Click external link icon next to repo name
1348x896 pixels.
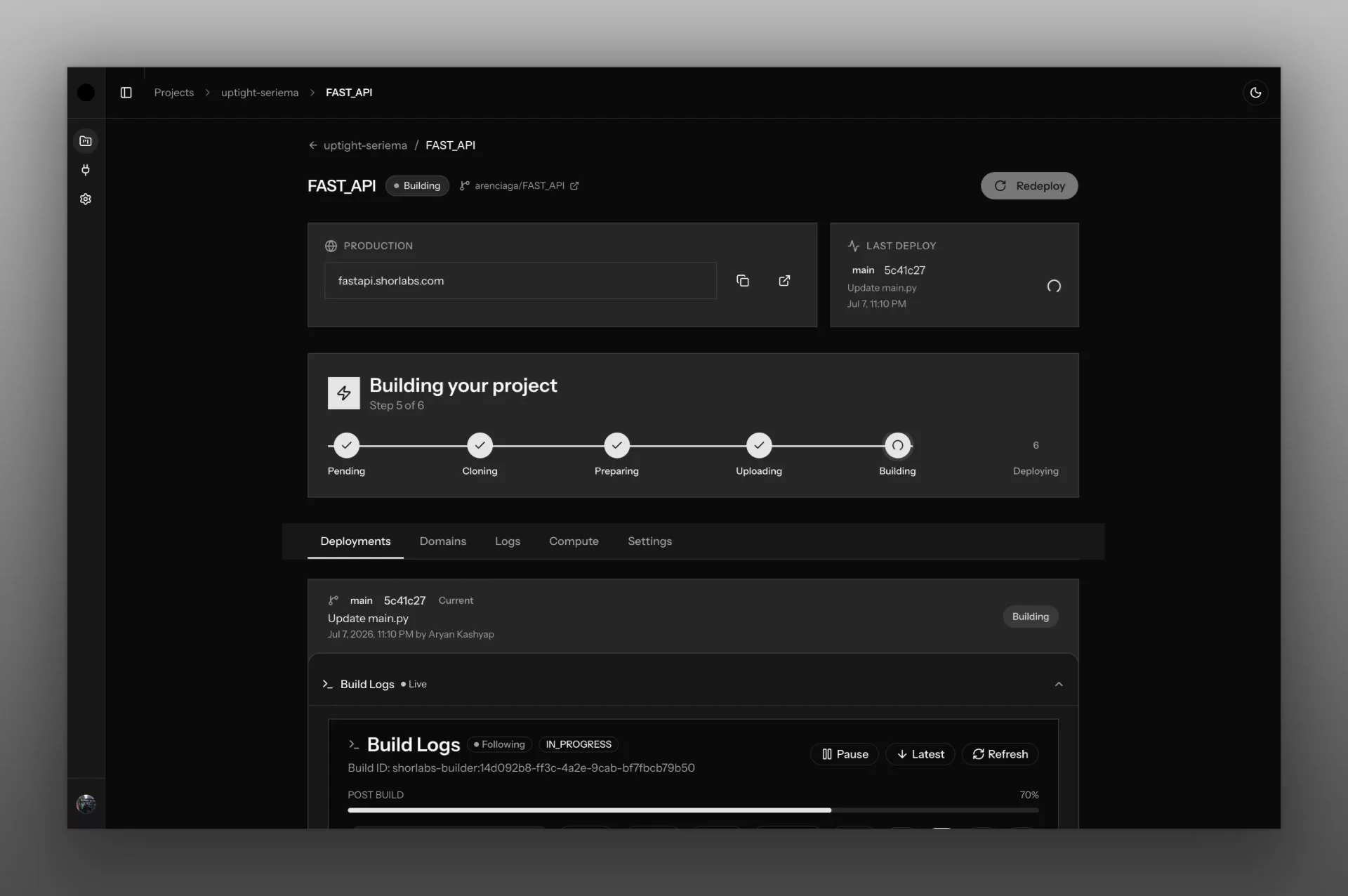[x=574, y=186]
